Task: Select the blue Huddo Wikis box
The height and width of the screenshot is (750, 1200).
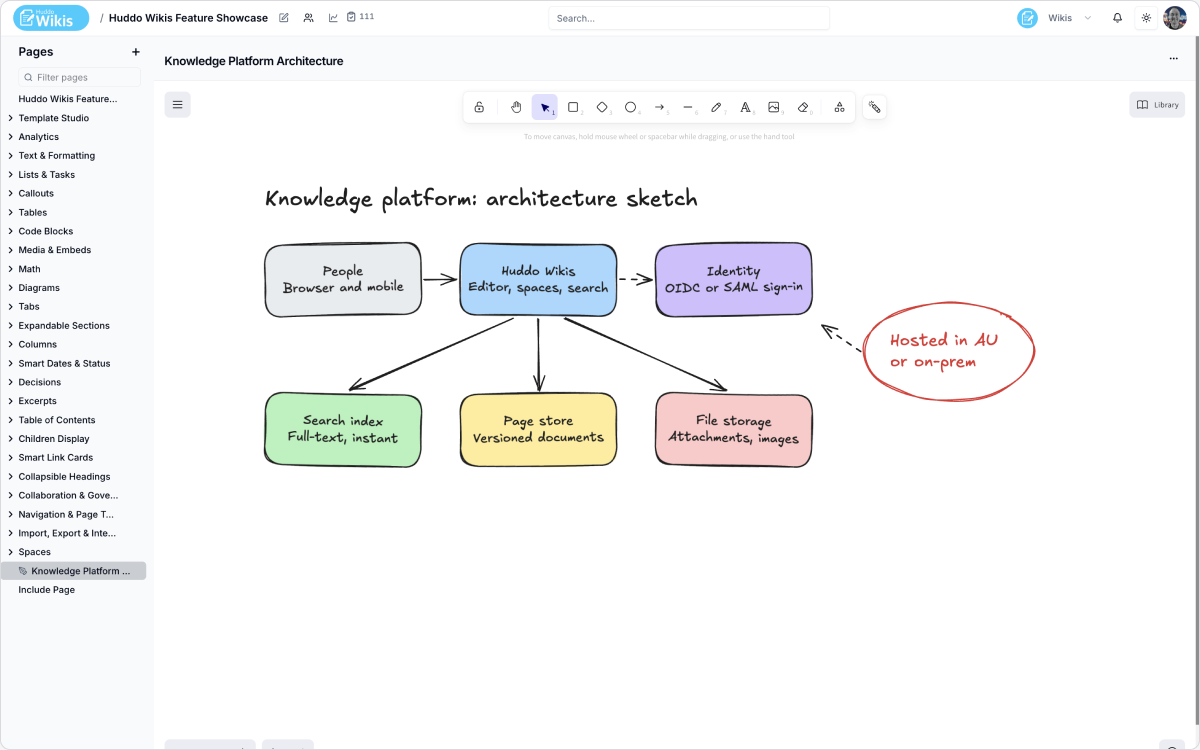Action: [538, 280]
